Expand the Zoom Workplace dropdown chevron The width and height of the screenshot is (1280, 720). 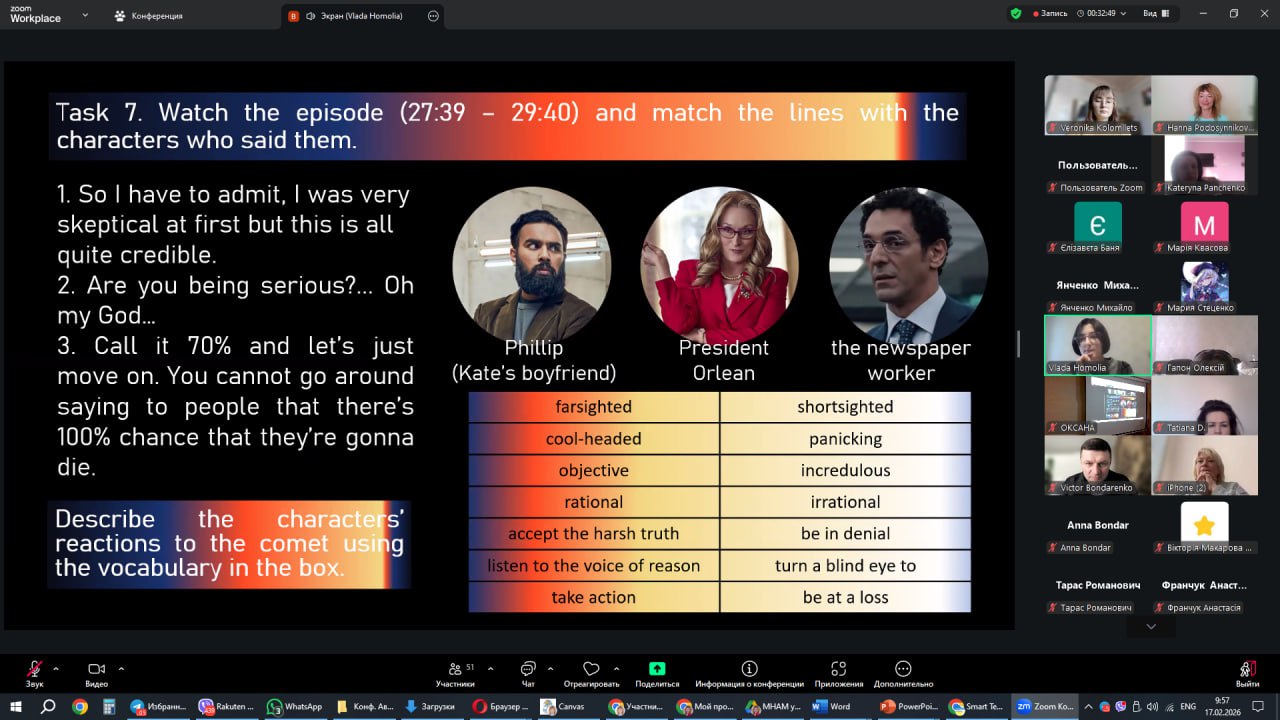coord(84,15)
